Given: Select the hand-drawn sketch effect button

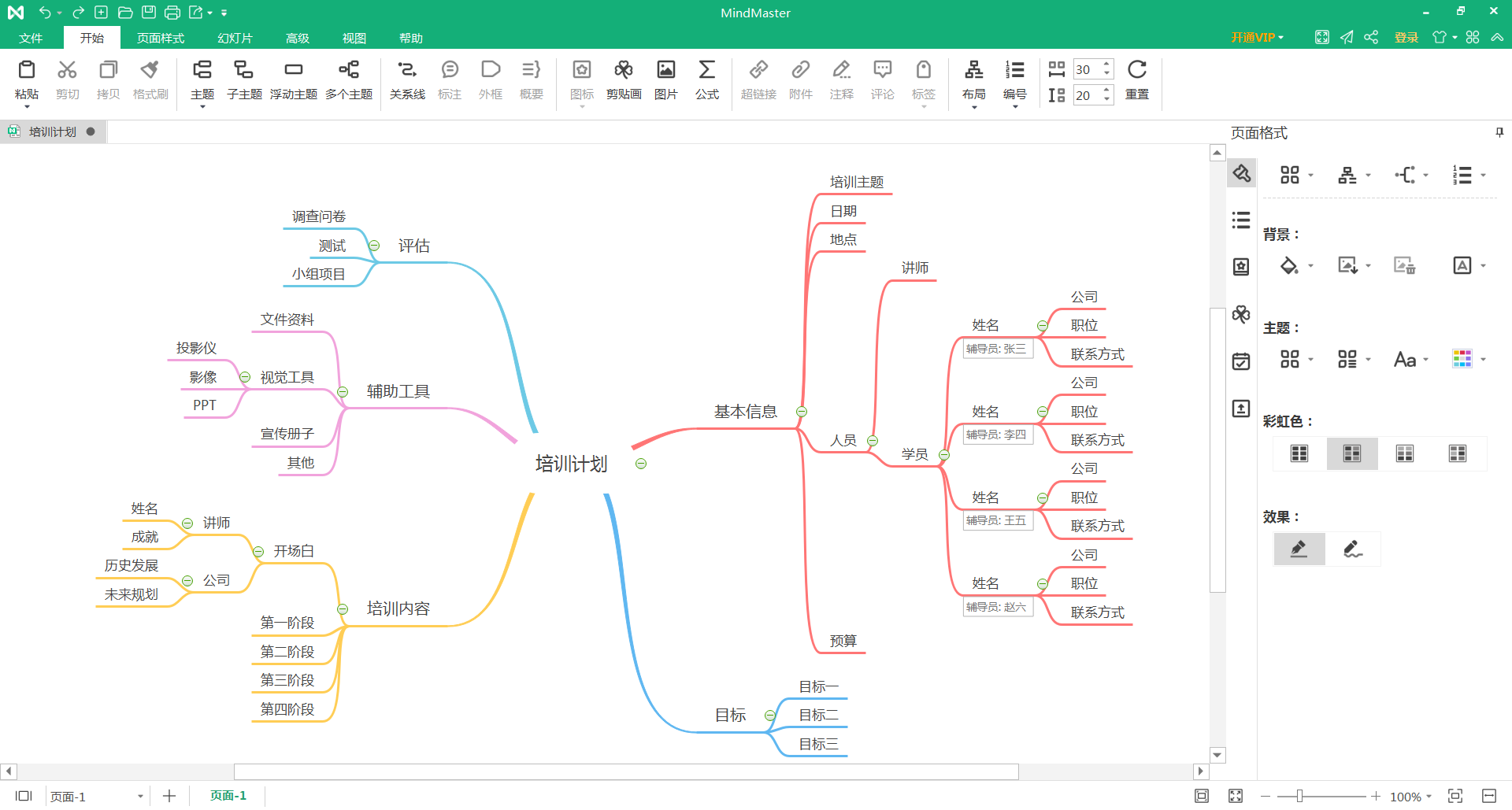Looking at the screenshot, I should click(1353, 549).
